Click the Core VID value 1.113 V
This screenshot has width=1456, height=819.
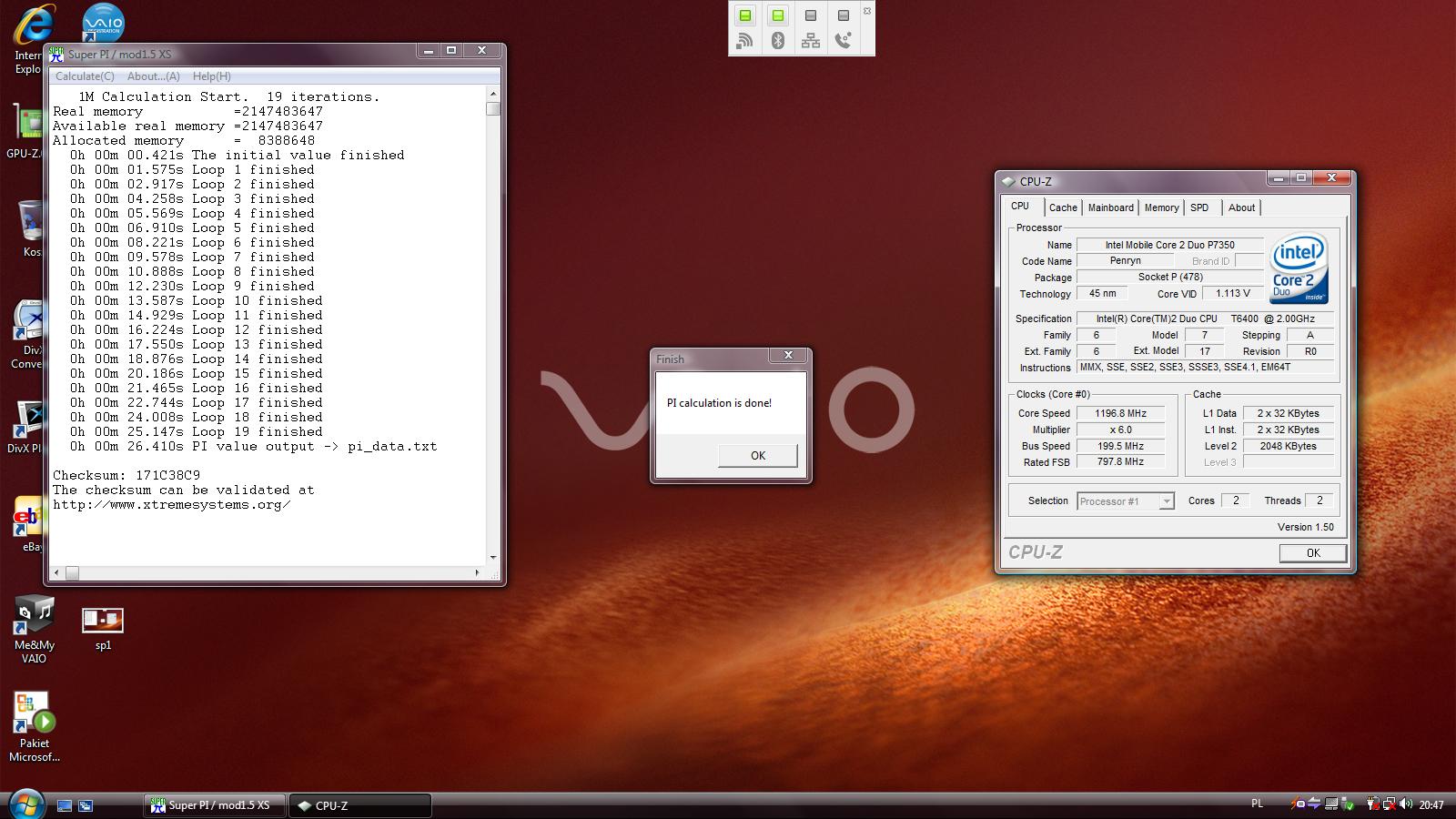[x=1232, y=293]
